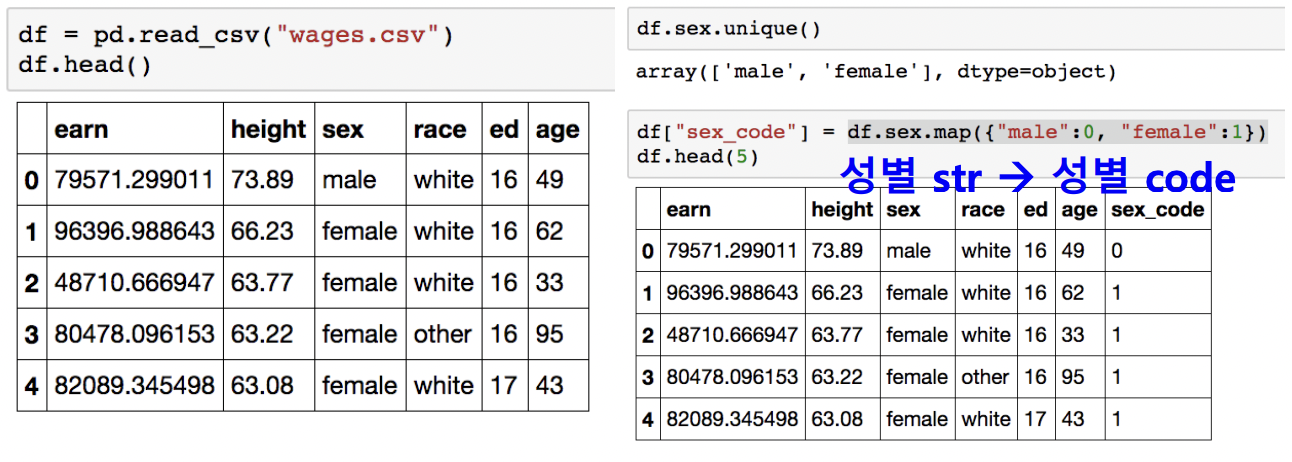Click height 63.08 in right table

pyautogui.click(x=837, y=419)
